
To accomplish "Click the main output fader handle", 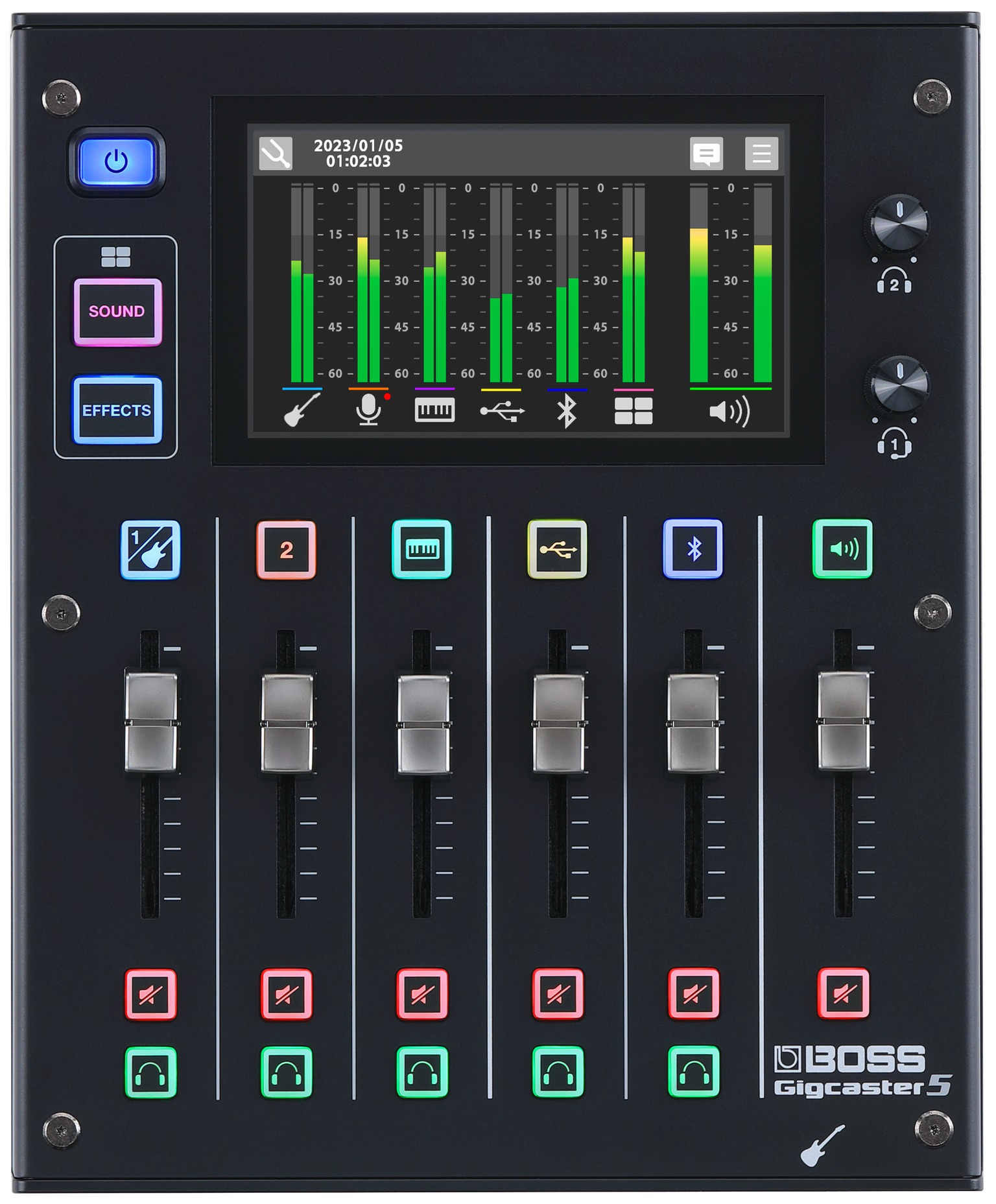I will point(843,722).
